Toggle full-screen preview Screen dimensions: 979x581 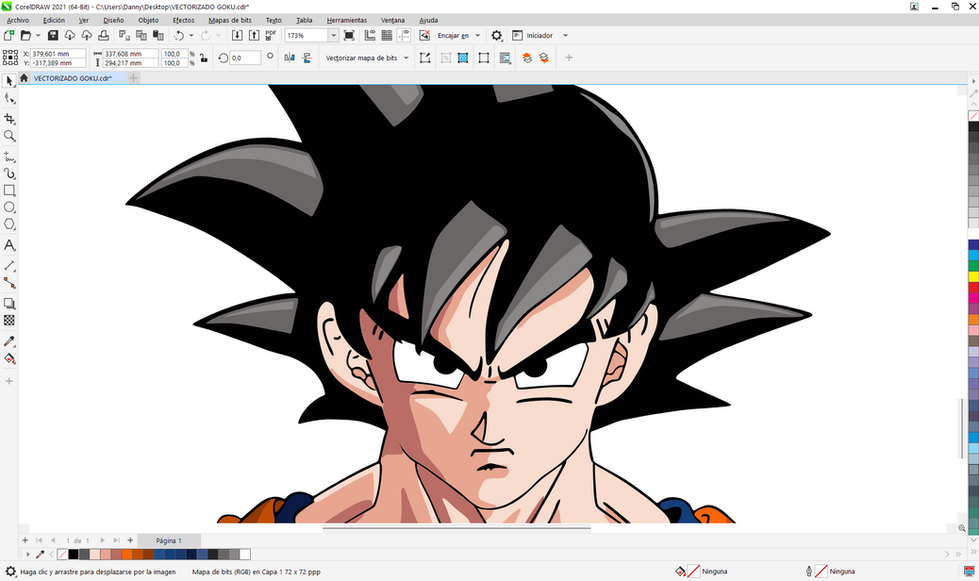[x=349, y=36]
